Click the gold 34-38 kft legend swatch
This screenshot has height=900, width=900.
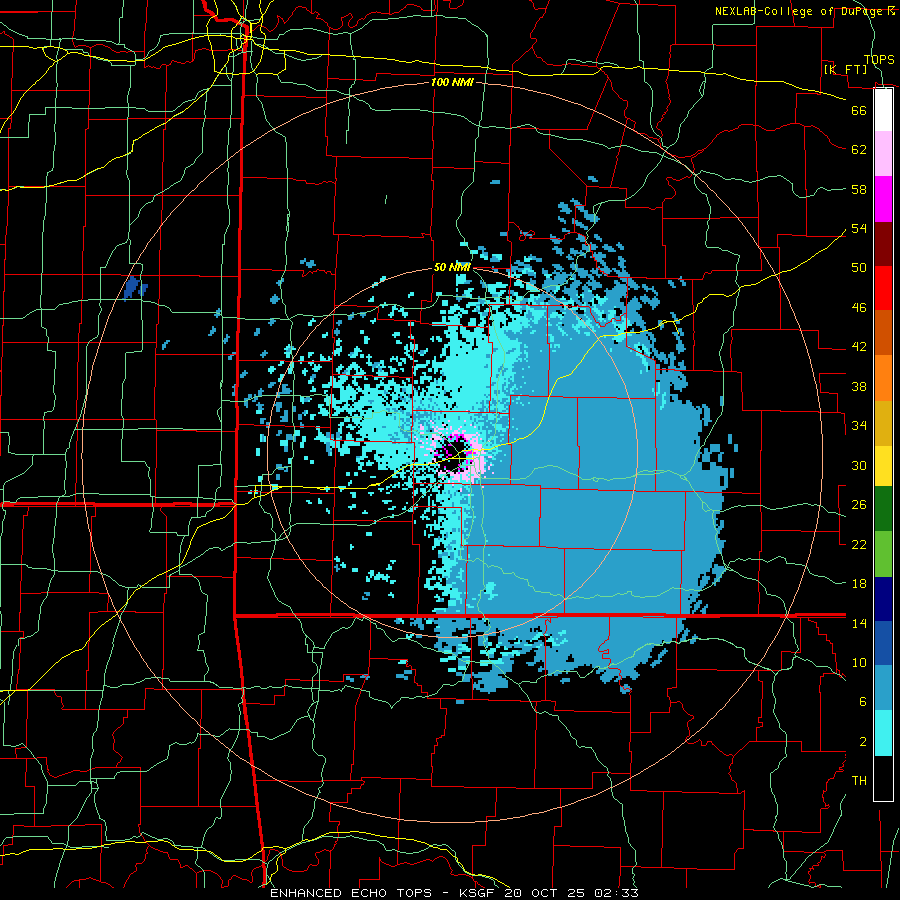click(x=883, y=423)
